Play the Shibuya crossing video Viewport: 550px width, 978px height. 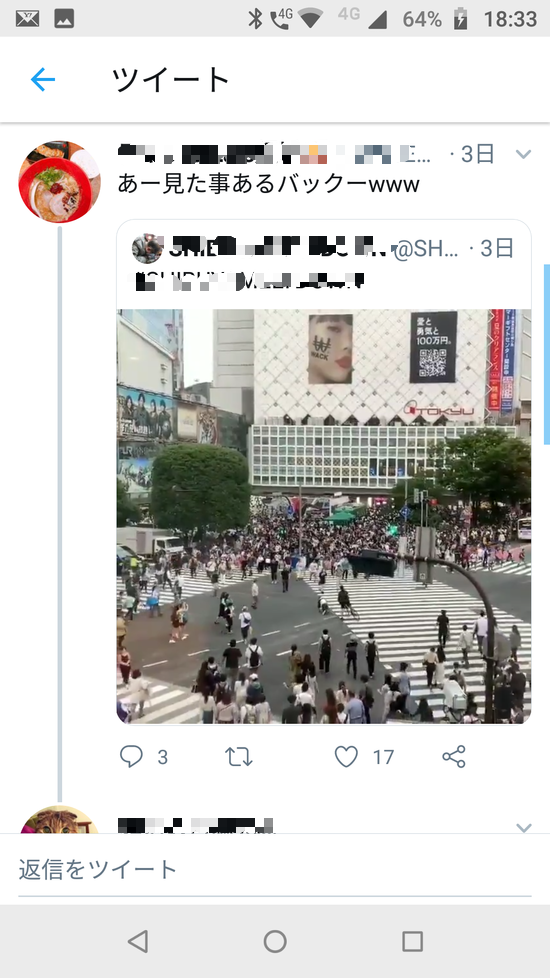(324, 516)
